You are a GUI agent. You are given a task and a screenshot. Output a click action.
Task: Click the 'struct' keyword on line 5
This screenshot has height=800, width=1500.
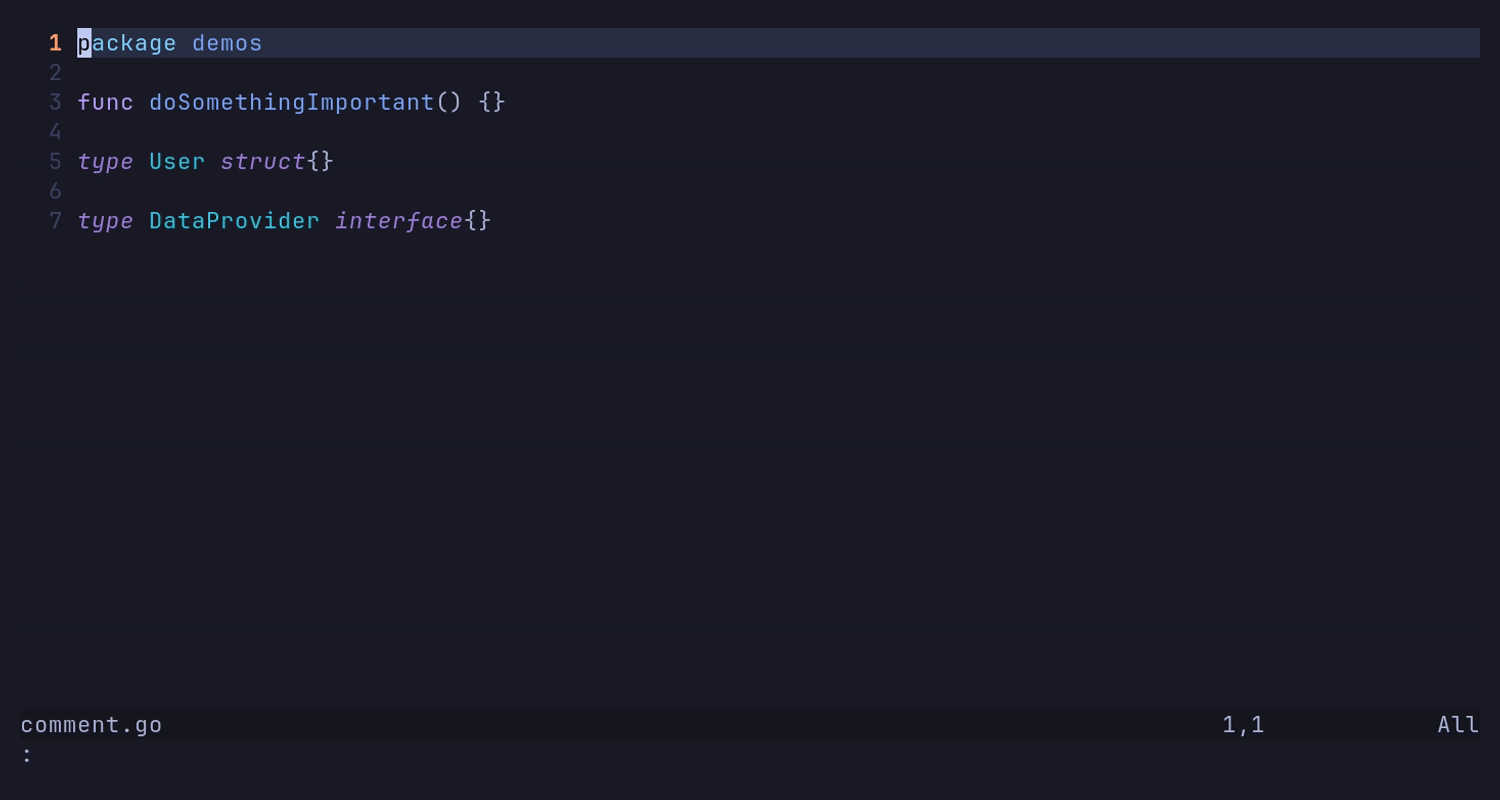[263, 161]
